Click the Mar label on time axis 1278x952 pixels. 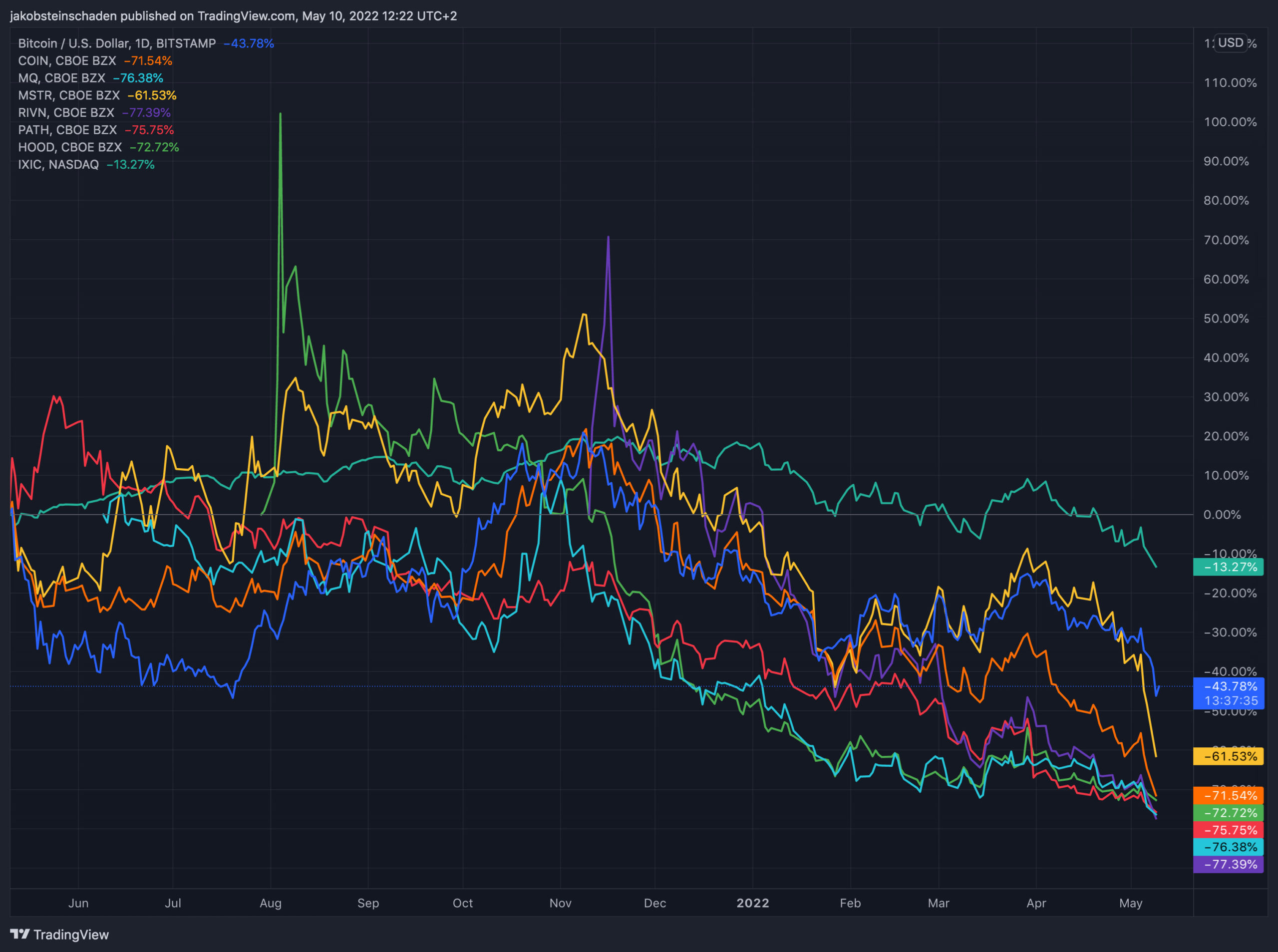939,903
